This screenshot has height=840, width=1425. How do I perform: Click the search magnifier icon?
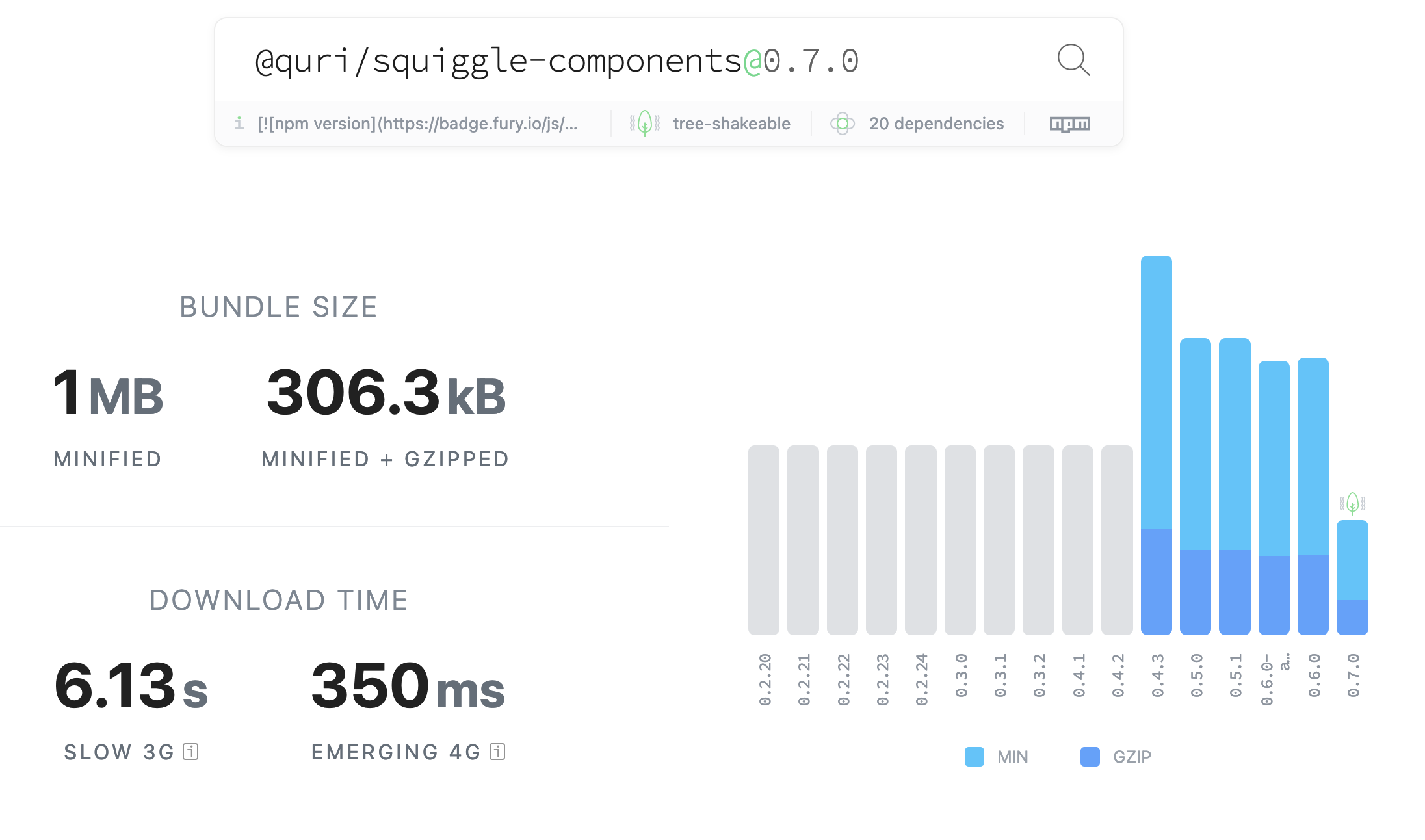(1073, 60)
